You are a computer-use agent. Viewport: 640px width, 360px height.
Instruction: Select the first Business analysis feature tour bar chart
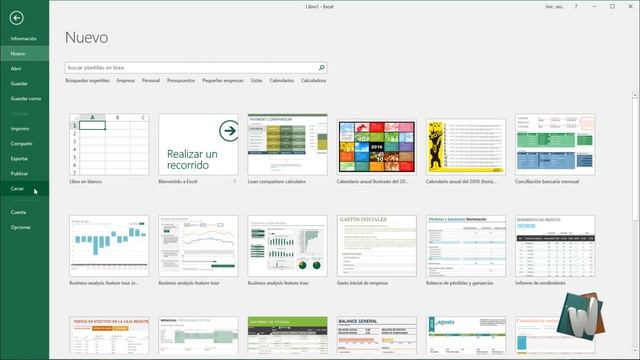tap(109, 246)
